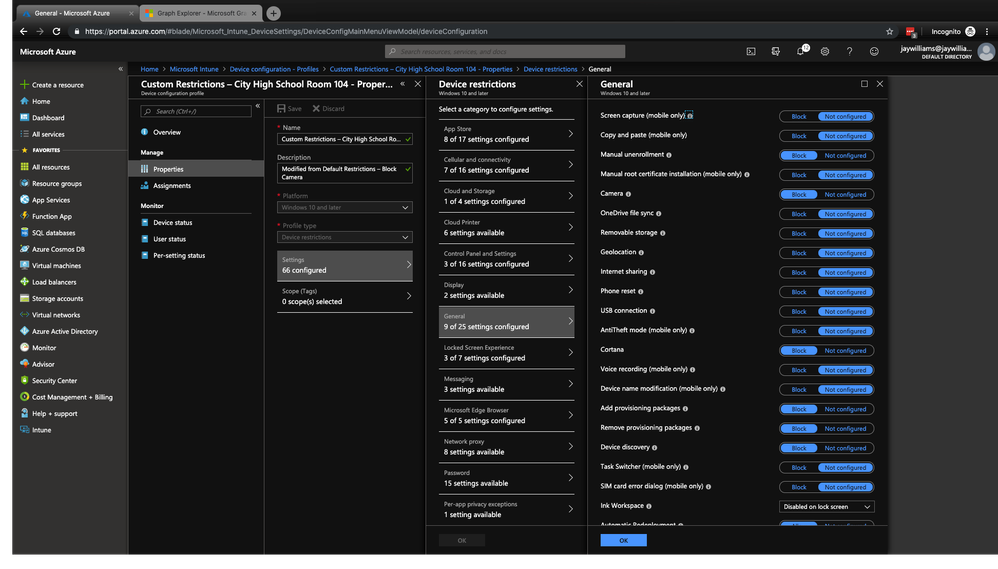This screenshot has width=998, height=569.
Task: Click Discard in the Properties toolbar
Action: pos(328,109)
